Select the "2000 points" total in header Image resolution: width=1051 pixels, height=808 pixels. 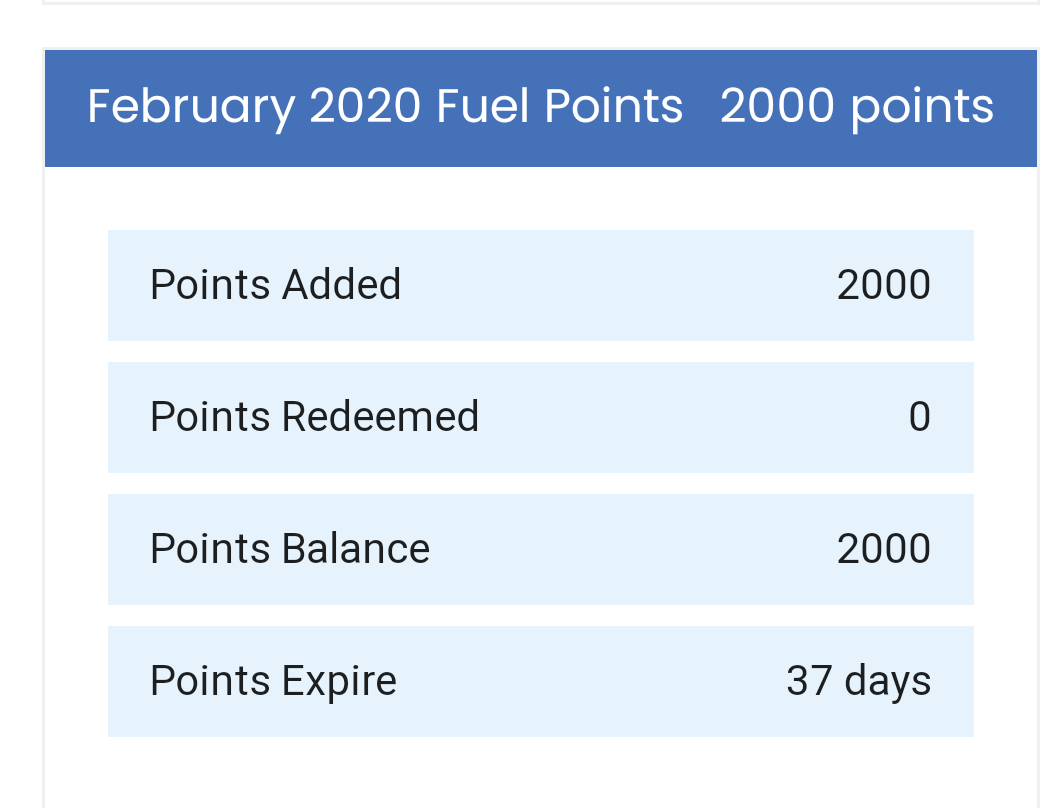tap(857, 107)
